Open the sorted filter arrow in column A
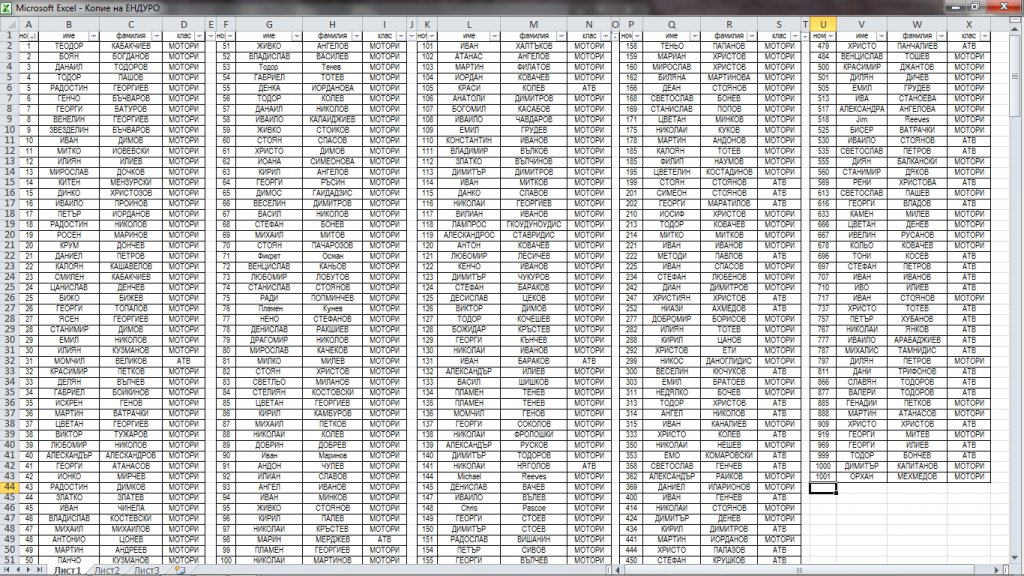The width and height of the screenshot is (1024, 576). [33, 36]
